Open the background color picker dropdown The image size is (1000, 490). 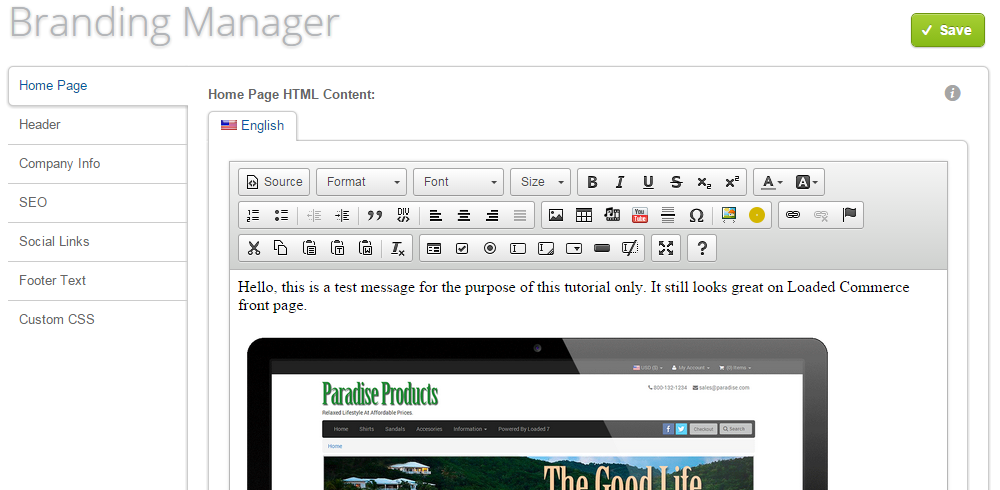[x=806, y=182]
